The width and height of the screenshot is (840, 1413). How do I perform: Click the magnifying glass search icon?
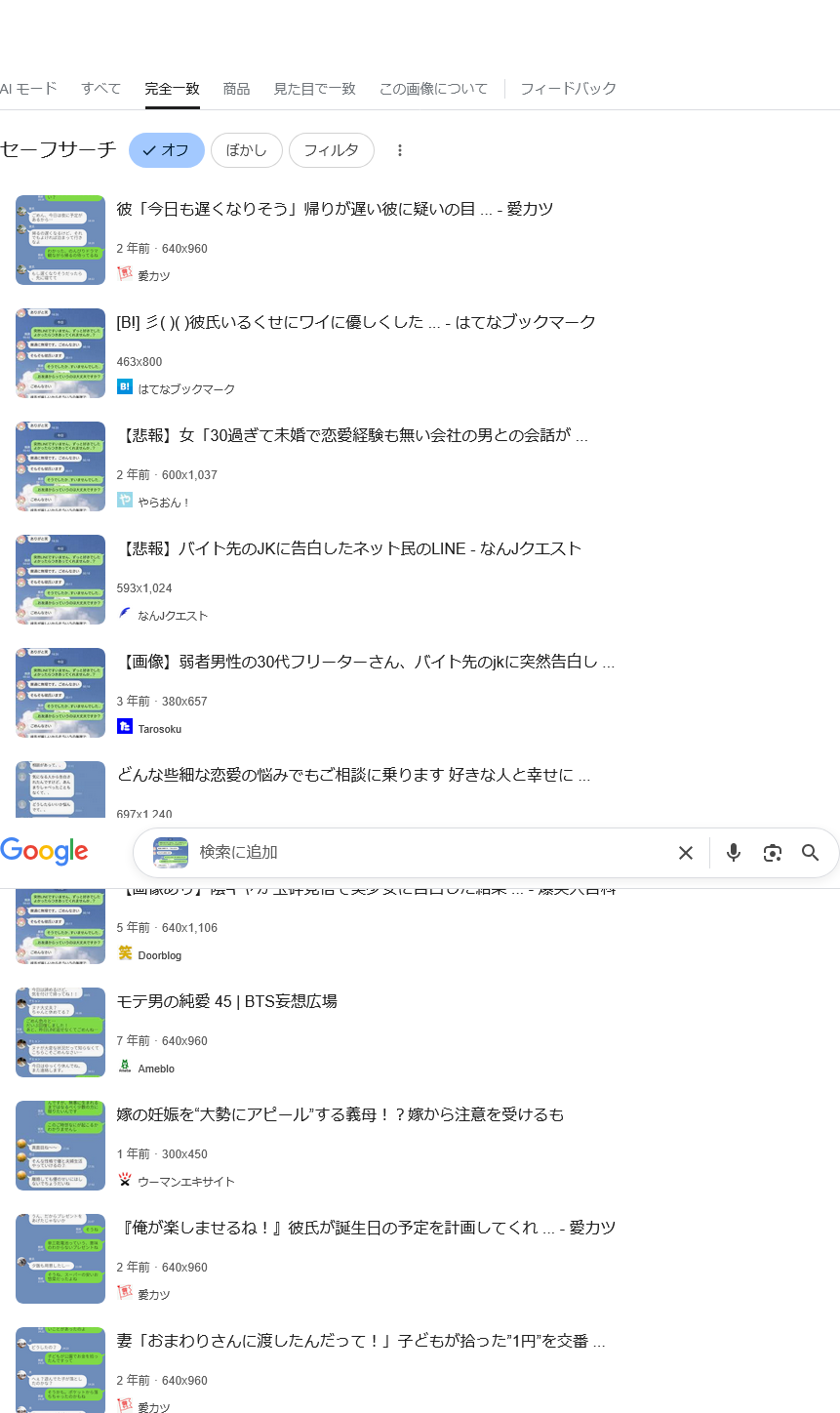tap(811, 853)
